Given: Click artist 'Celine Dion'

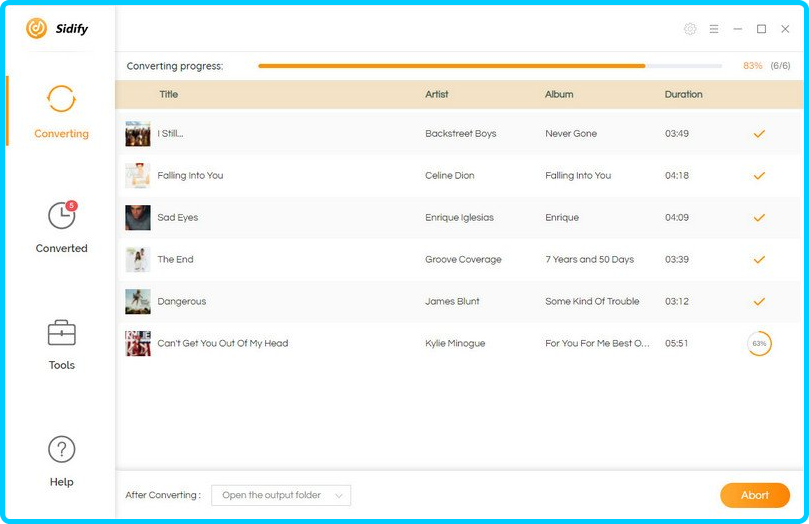Looking at the screenshot, I should tap(449, 175).
